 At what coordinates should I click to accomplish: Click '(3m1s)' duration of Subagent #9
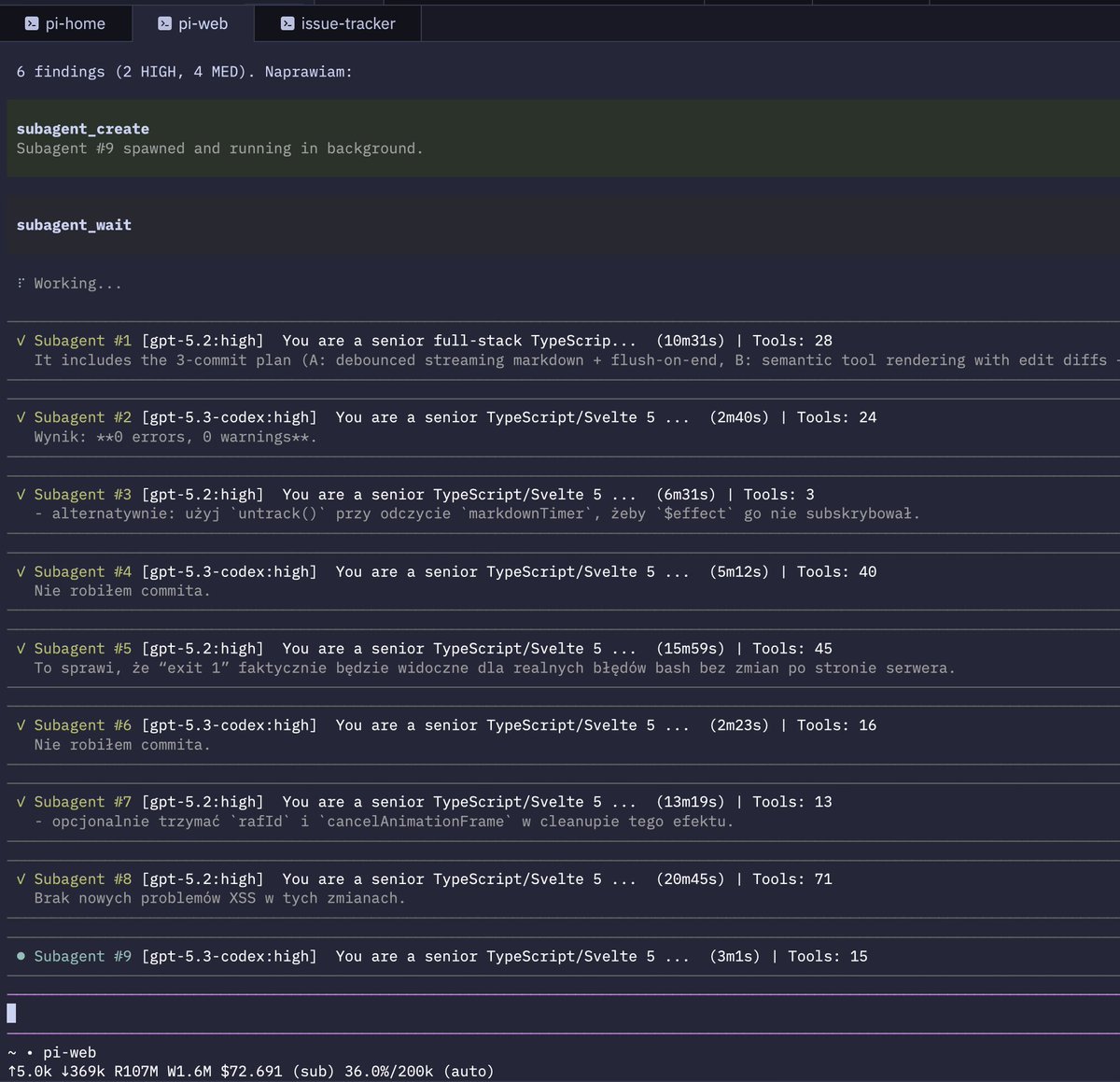[x=735, y=956]
